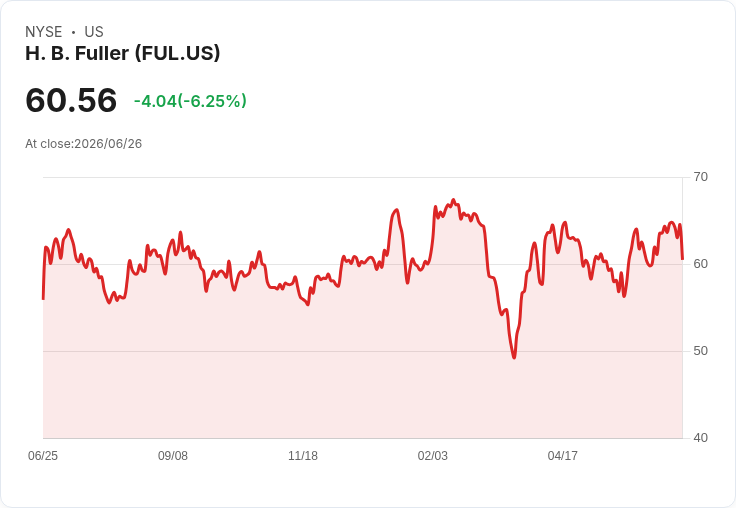Click the 70 price axis label
Screen dimensions: 736x508
click(700, 177)
